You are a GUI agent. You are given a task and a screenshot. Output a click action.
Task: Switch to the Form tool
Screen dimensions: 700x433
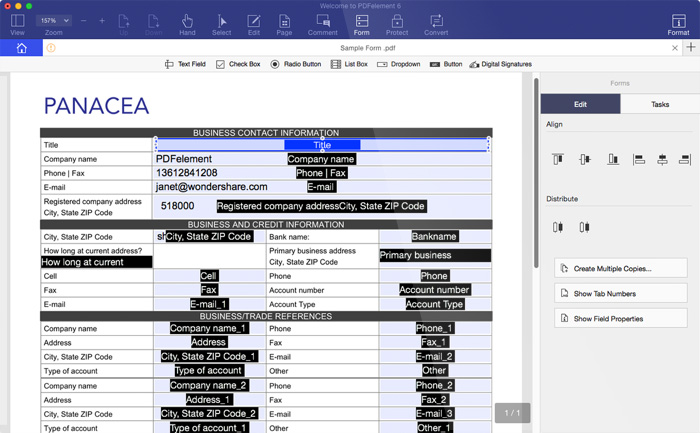[362, 25]
